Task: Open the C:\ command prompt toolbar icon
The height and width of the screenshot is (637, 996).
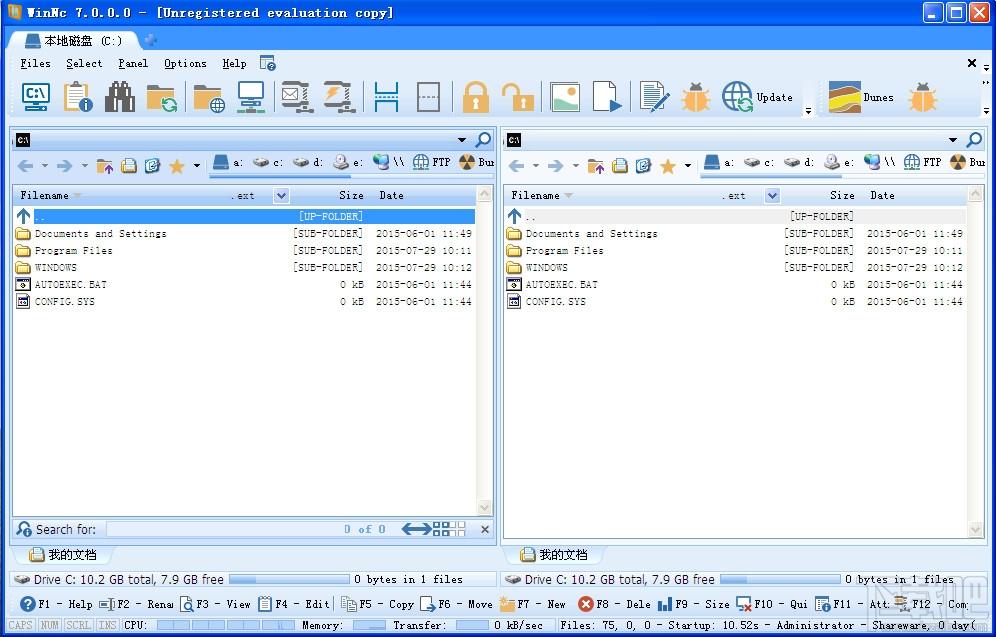Action: (36, 97)
